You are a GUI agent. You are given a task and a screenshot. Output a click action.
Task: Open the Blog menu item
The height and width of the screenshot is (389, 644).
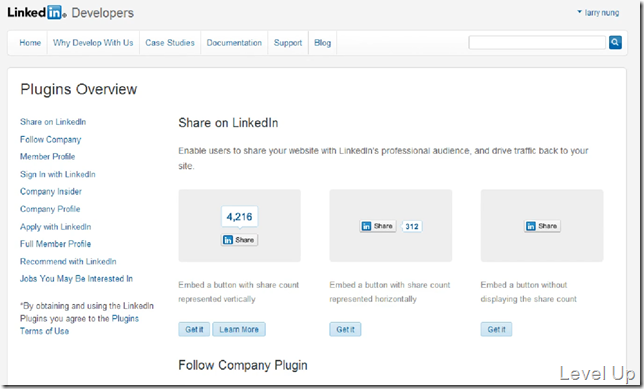322,43
